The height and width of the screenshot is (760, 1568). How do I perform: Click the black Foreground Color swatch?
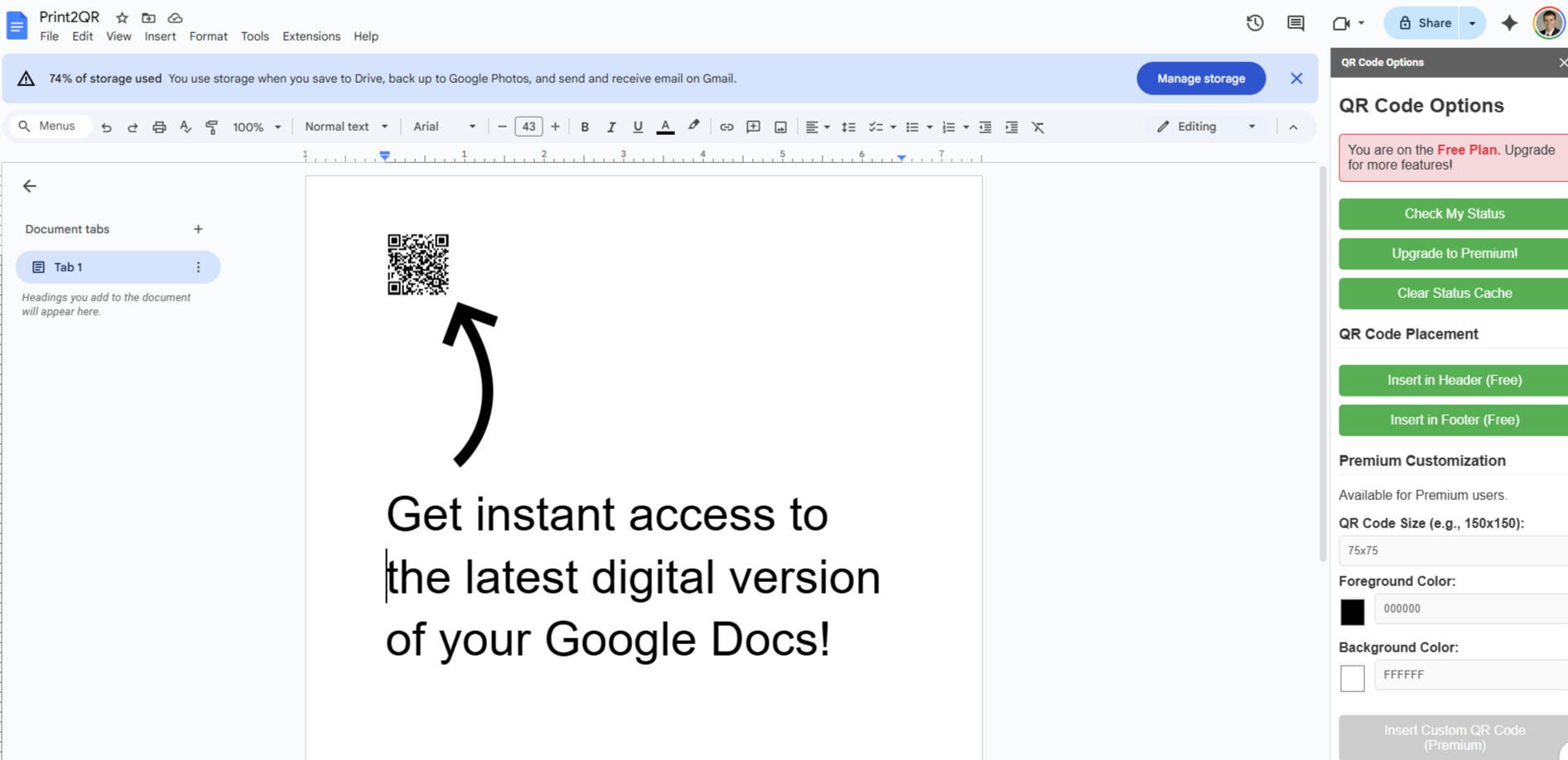[x=1352, y=612]
